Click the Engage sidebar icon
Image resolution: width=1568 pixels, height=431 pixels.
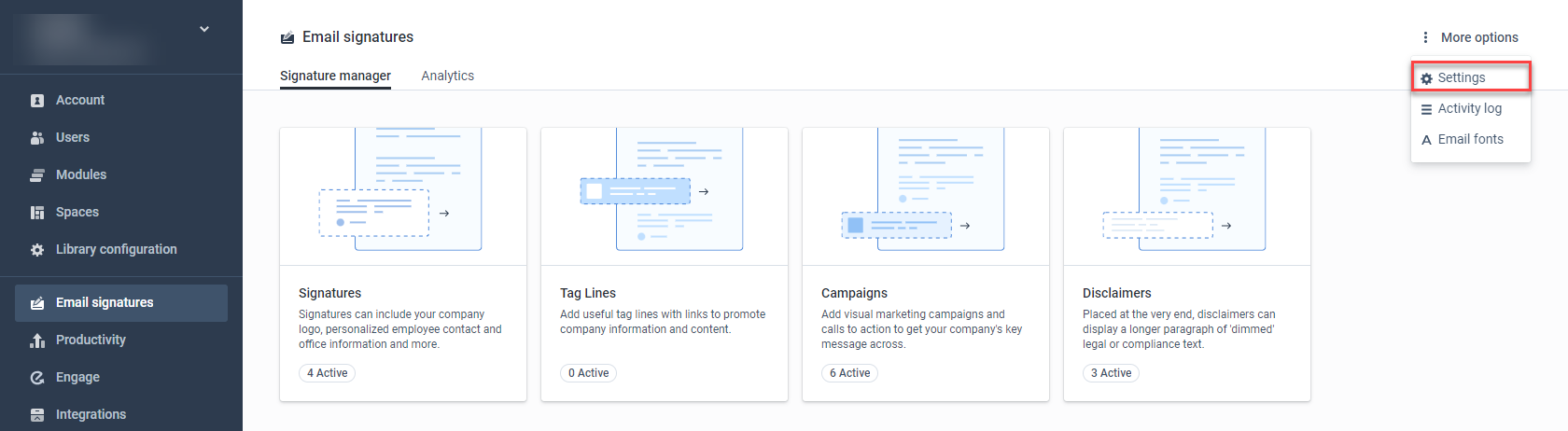point(37,378)
